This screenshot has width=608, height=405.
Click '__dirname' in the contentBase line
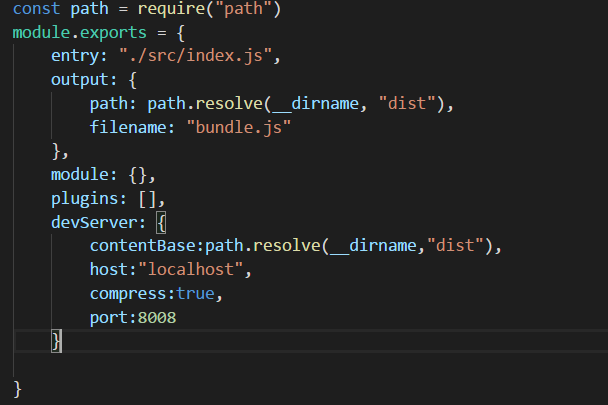pos(373,246)
